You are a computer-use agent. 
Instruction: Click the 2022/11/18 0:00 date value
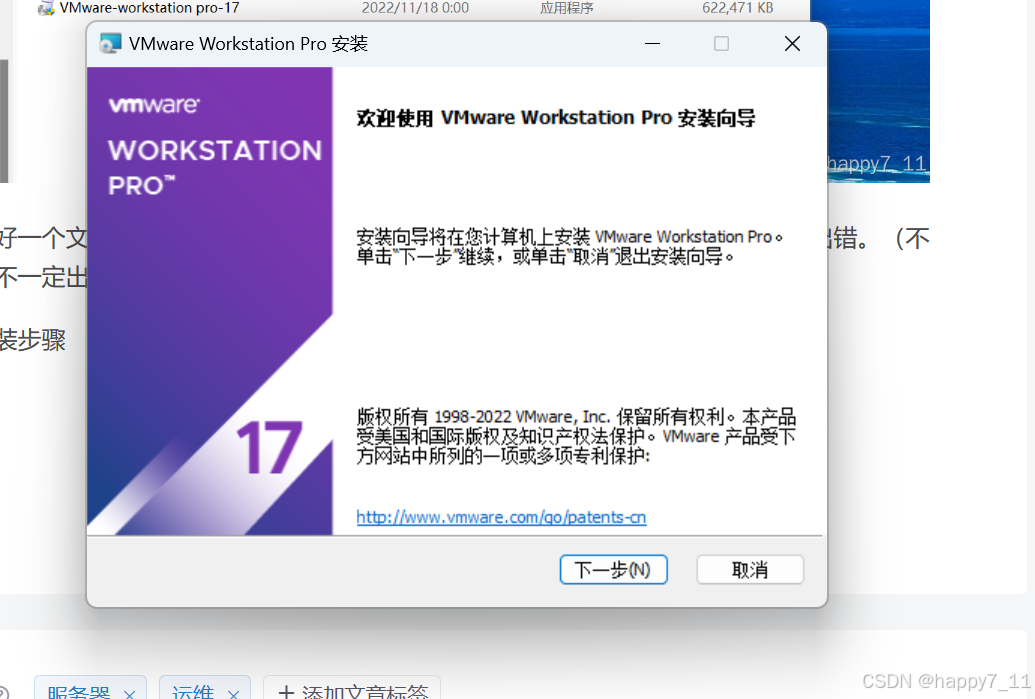pyautogui.click(x=415, y=8)
